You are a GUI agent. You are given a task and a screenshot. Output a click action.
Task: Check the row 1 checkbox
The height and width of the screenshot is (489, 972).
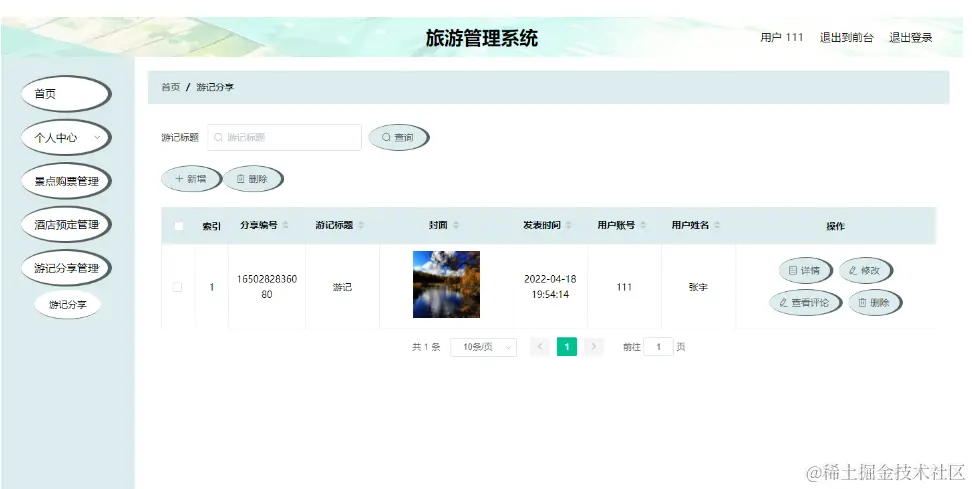click(177, 287)
